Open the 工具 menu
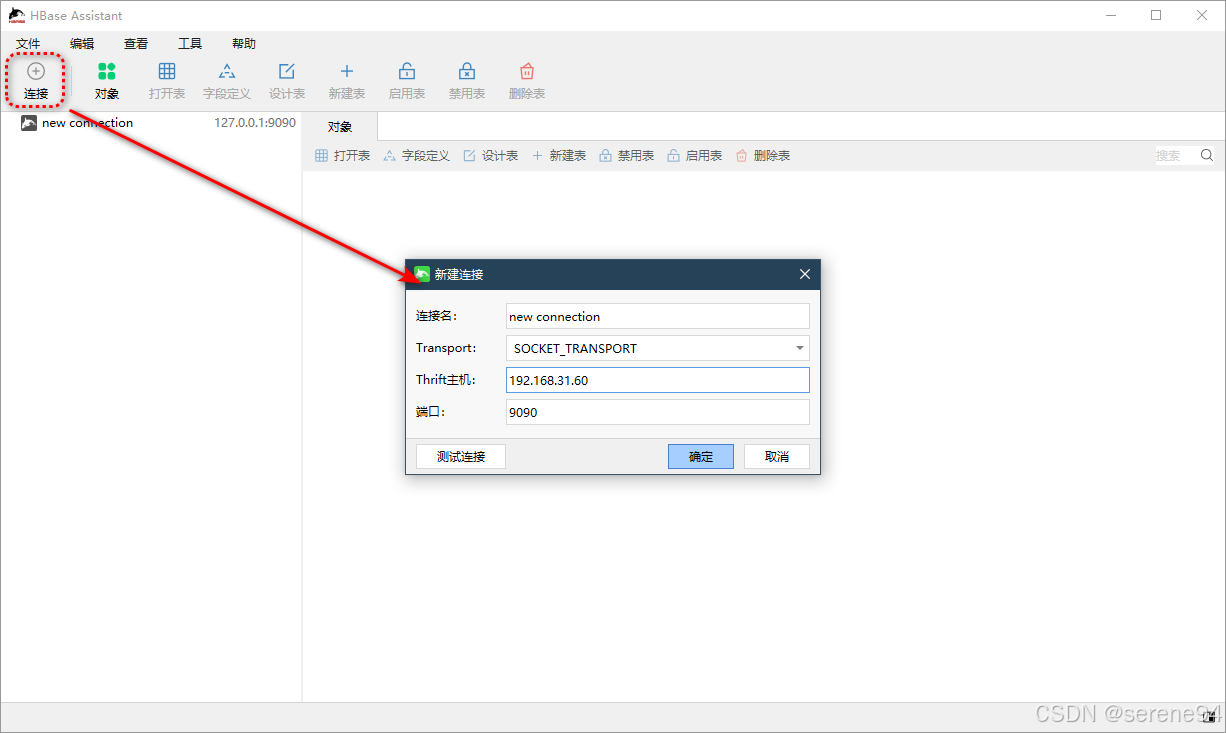 click(x=190, y=44)
